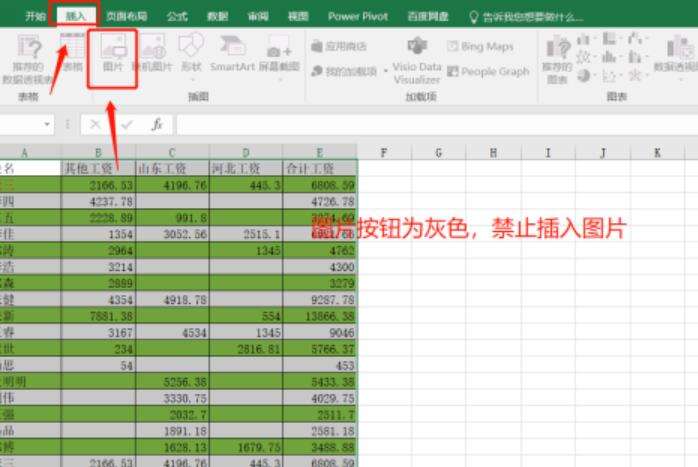Click the Table icon in ribbon

73,46
